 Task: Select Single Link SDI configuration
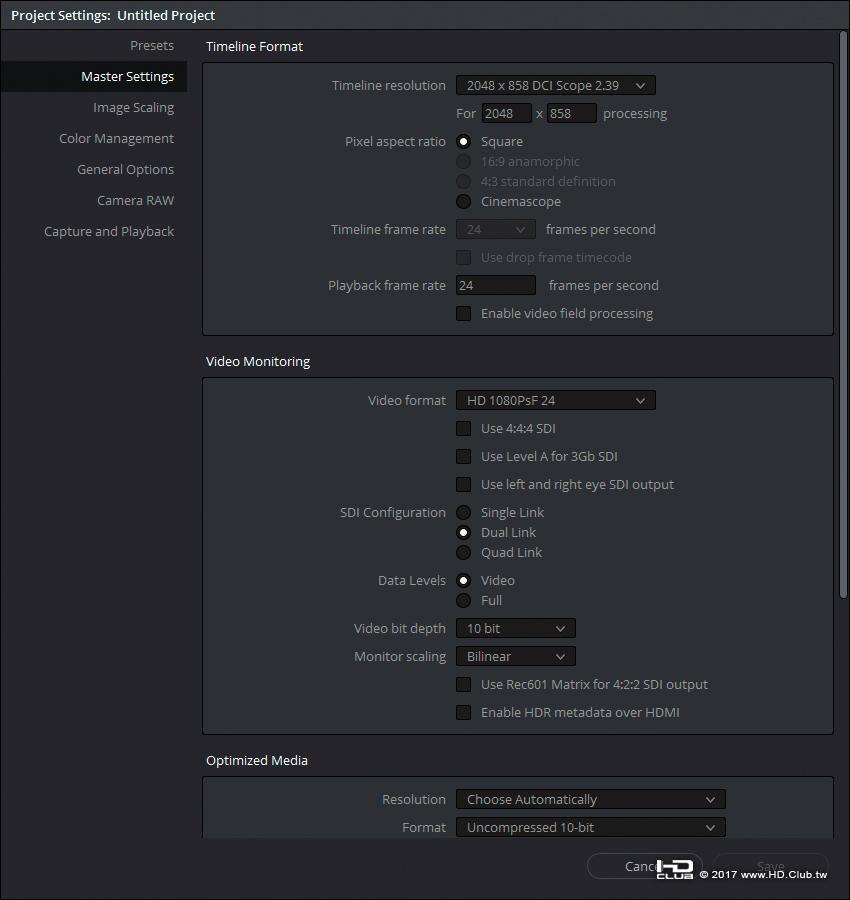[x=463, y=513]
